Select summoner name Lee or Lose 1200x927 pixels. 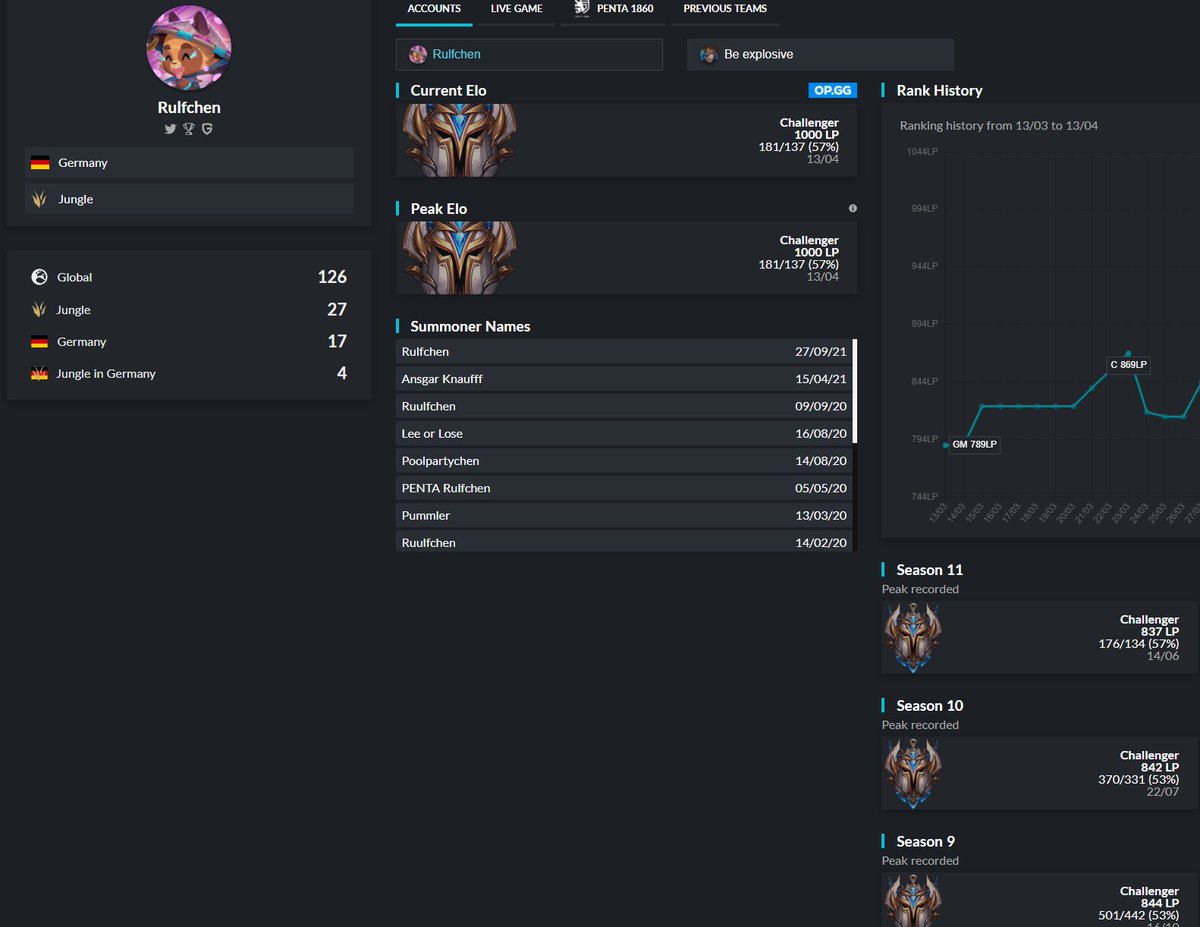point(432,434)
